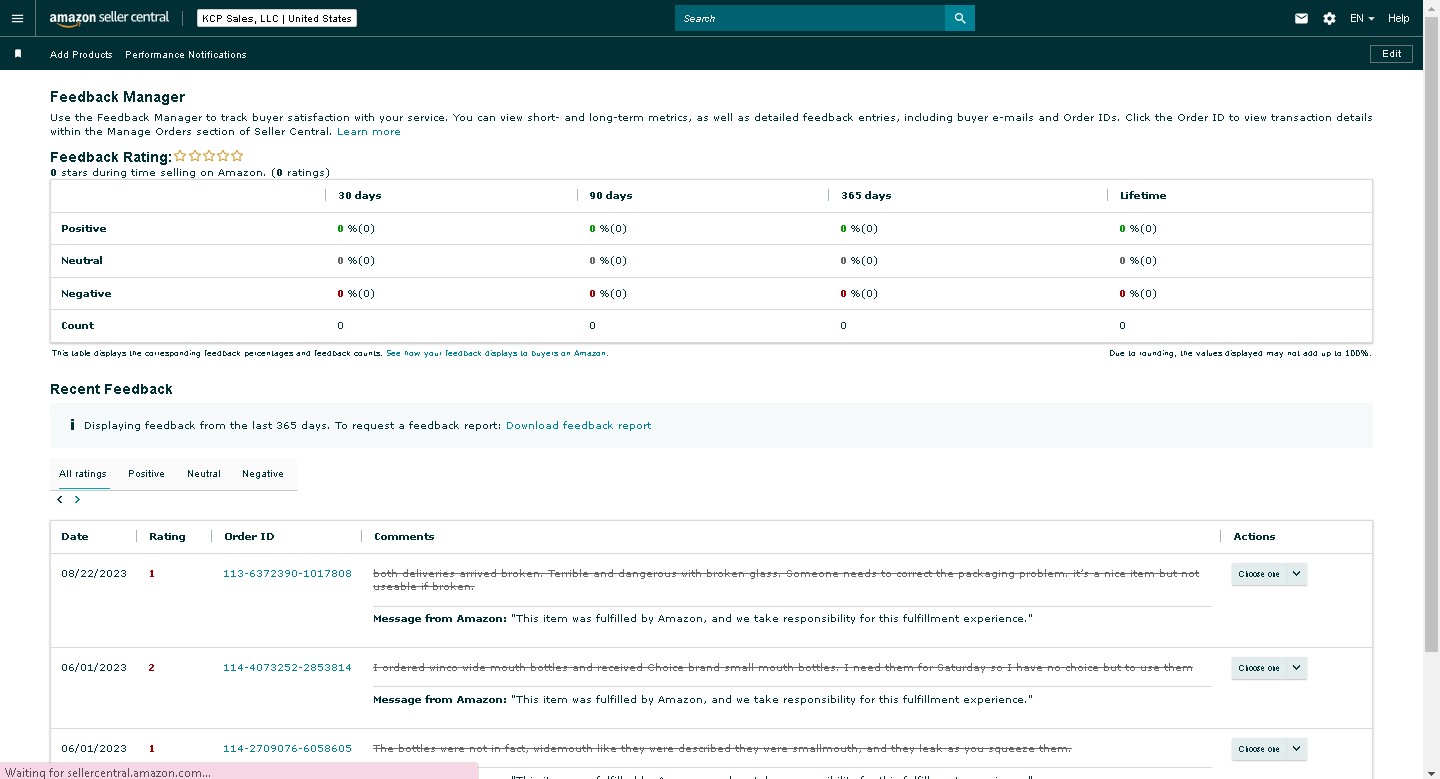This screenshot has height=779, width=1440.
Task: Open Choose one dropdown for order 113-6372390-1017808
Action: [x=1269, y=574]
